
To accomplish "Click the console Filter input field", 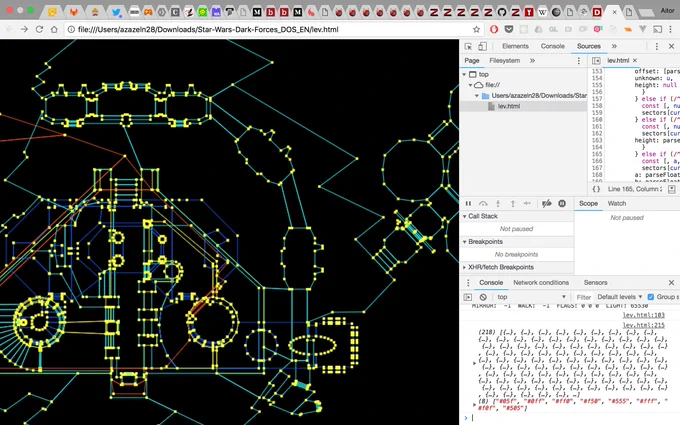I will (x=584, y=297).
